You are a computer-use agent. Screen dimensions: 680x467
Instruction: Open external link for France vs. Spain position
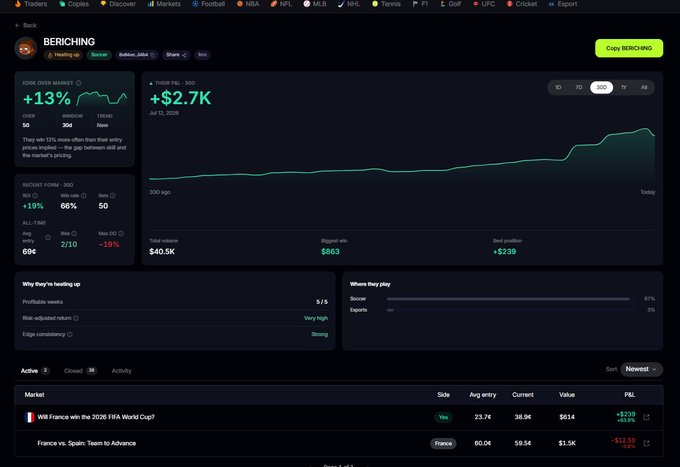point(646,443)
